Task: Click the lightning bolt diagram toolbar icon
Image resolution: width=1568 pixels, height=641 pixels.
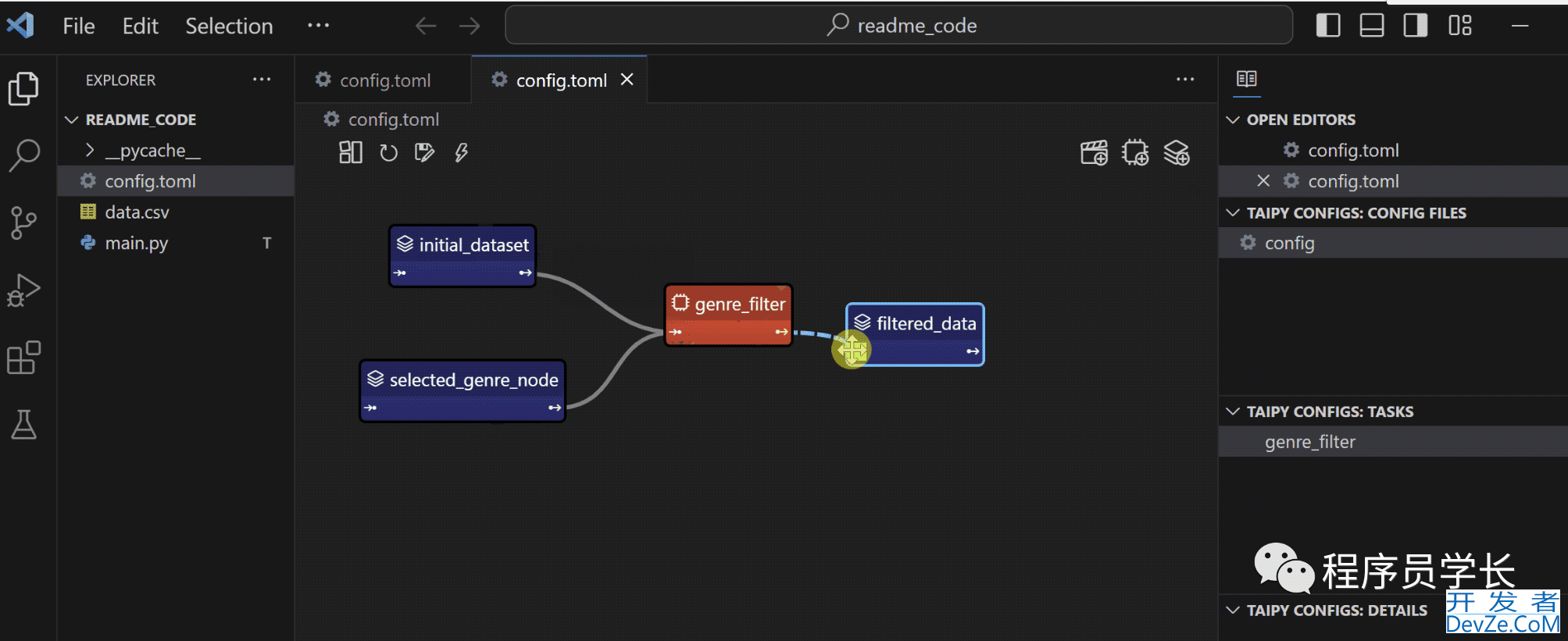Action: click(461, 152)
